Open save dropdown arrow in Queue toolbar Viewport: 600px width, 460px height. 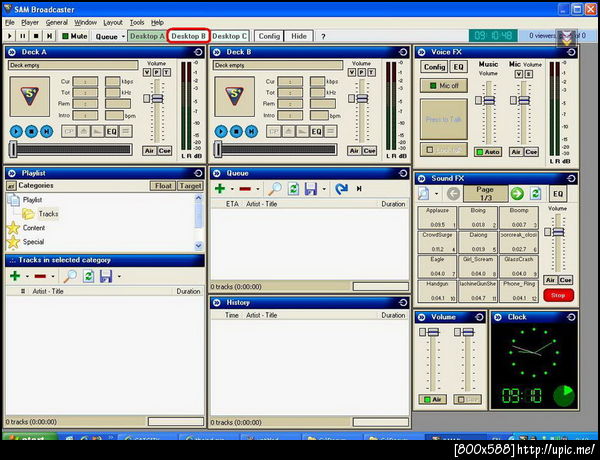[324, 189]
